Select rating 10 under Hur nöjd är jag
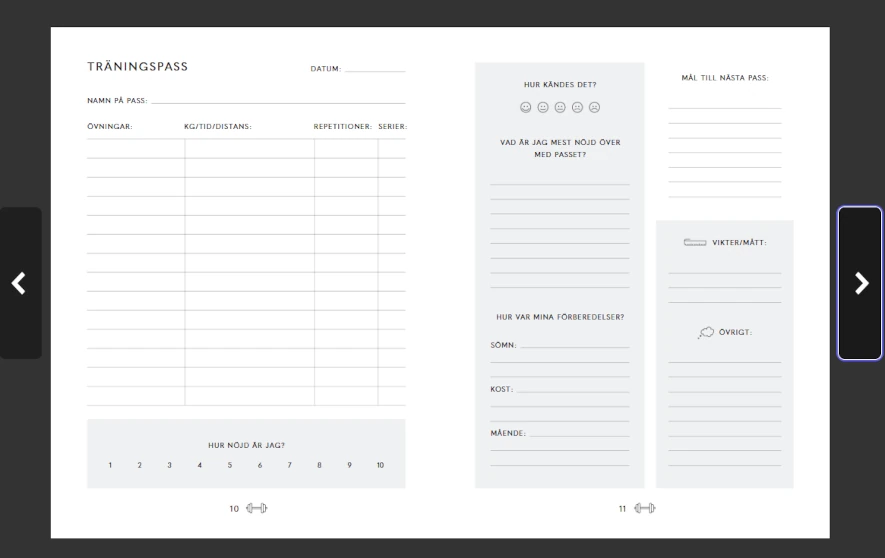 click(x=380, y=465)
